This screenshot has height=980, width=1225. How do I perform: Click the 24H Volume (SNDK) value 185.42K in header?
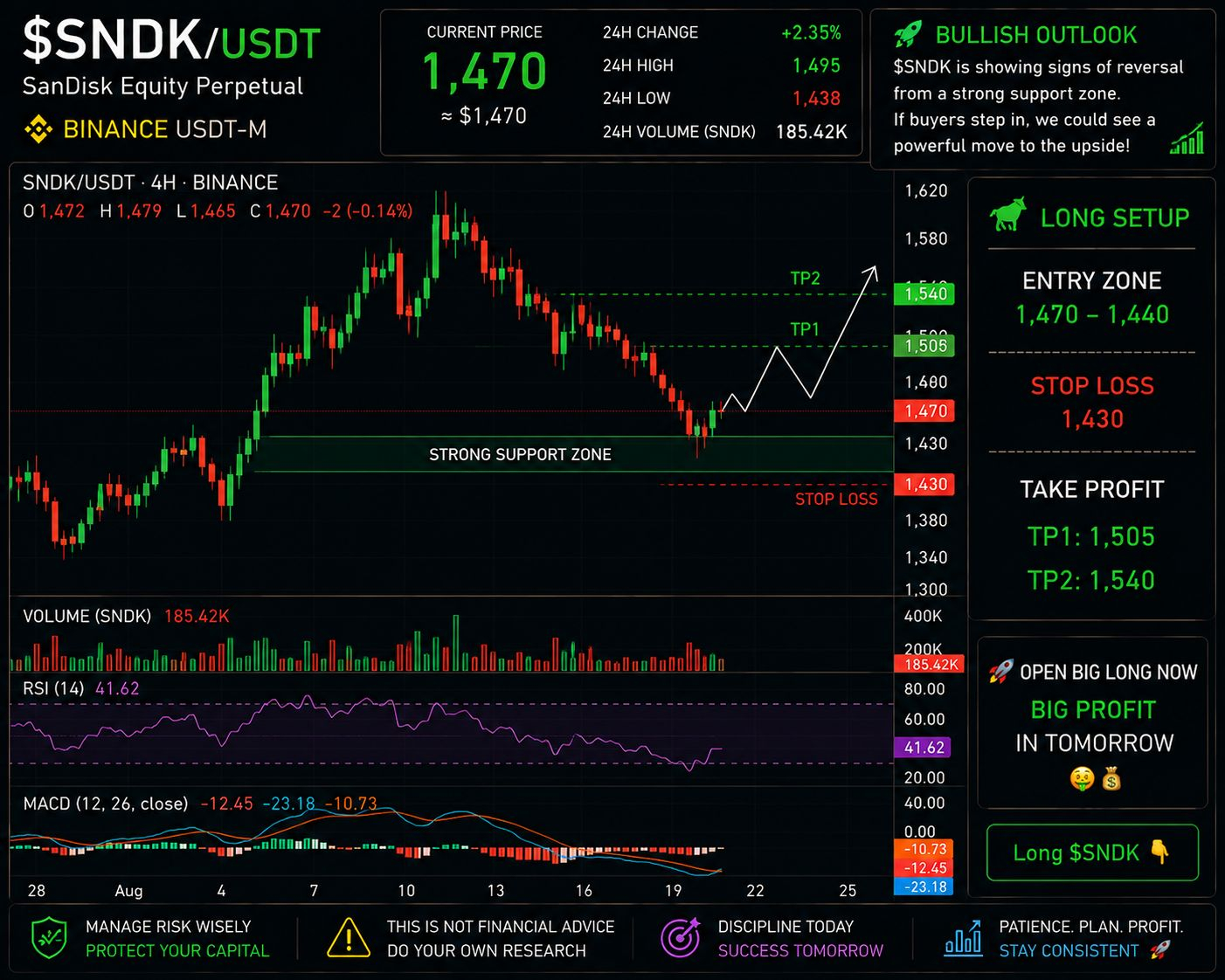click(811, 132)
